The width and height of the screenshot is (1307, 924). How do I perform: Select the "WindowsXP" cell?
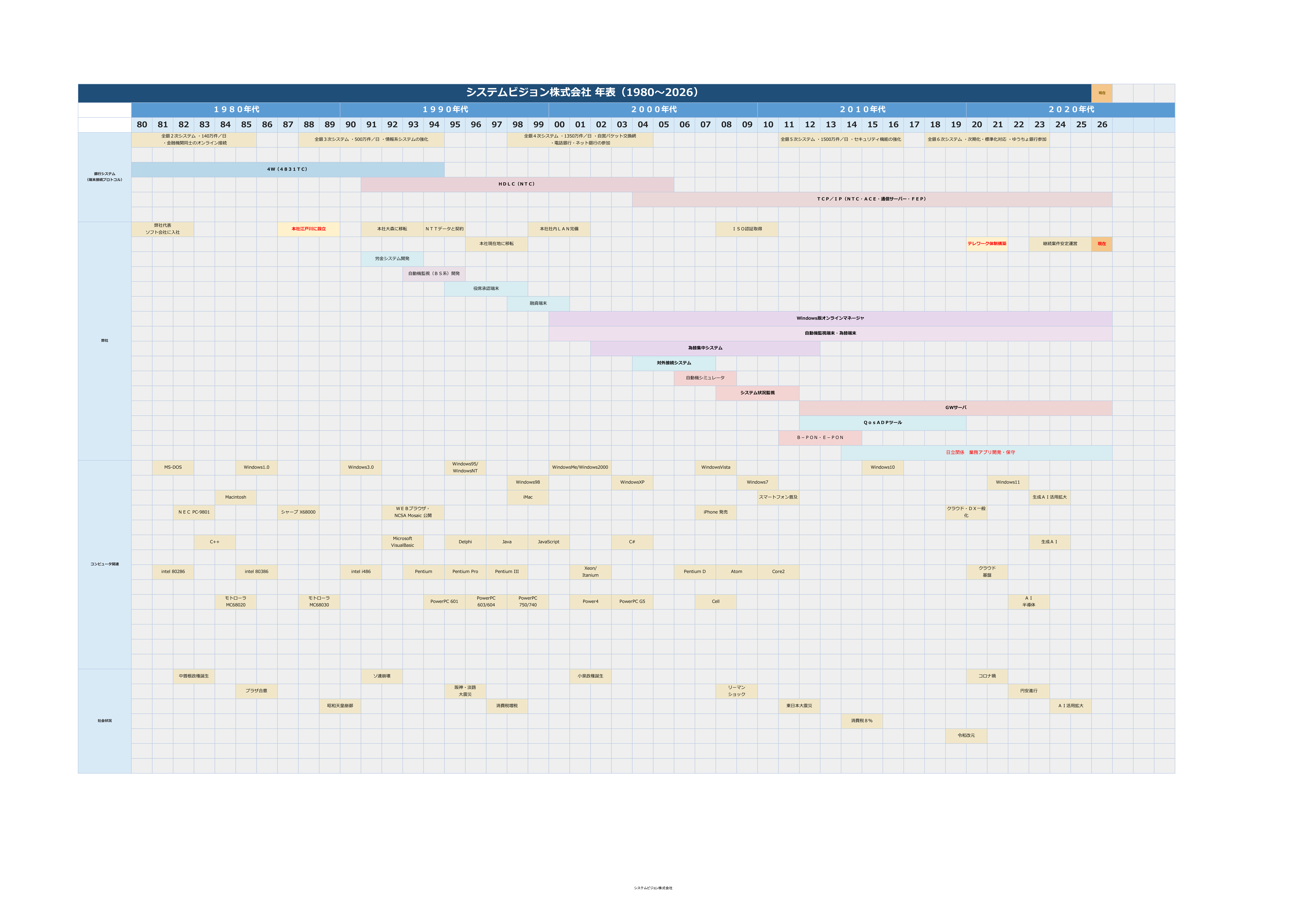[x=632, y=482]
